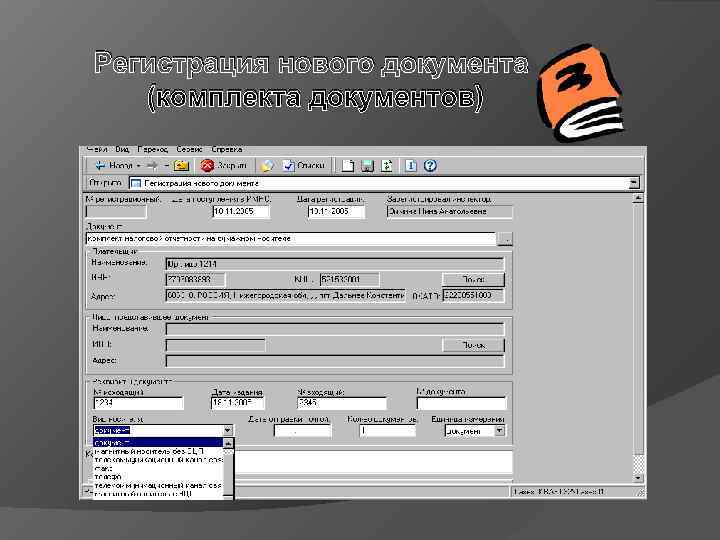Open the Единица измерения dropdown
This screenshot has height=540, width=720.
(x=499, y=431)
